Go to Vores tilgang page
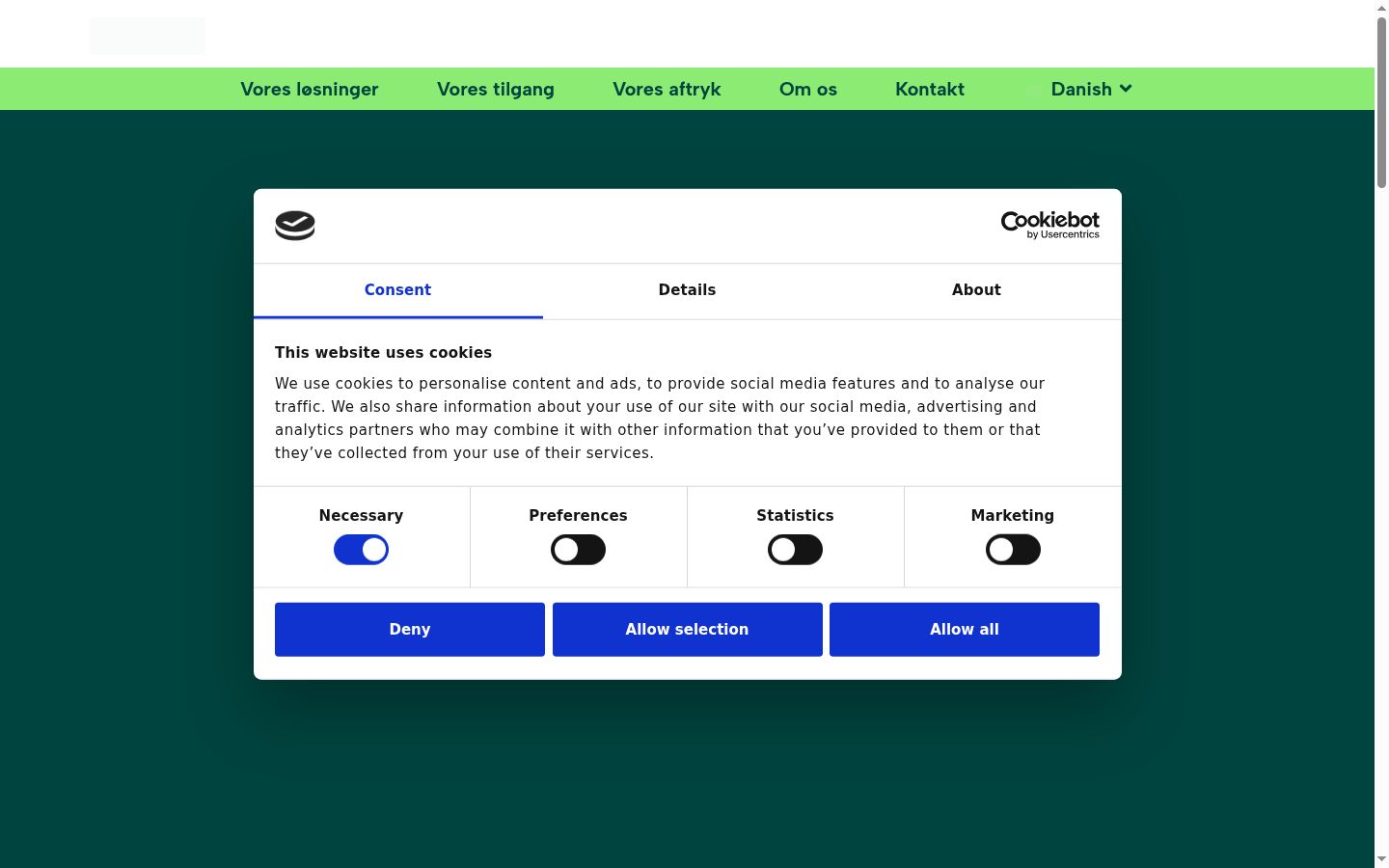Image resolution: width=1389 pixels, height=868 pixels. click(496, 89)
